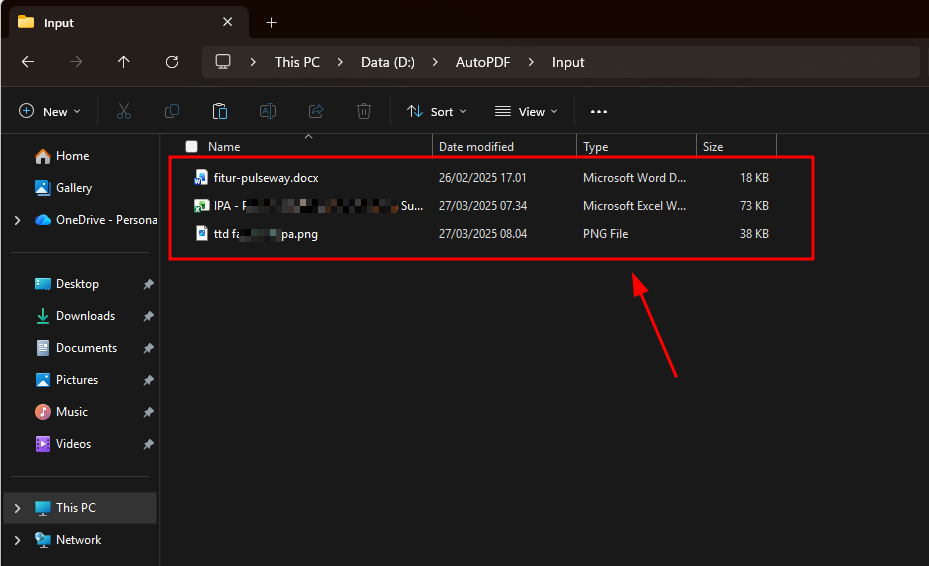Go back with the Back arrow
This screenshot has height=566, width=929.
tap(28, 62)
